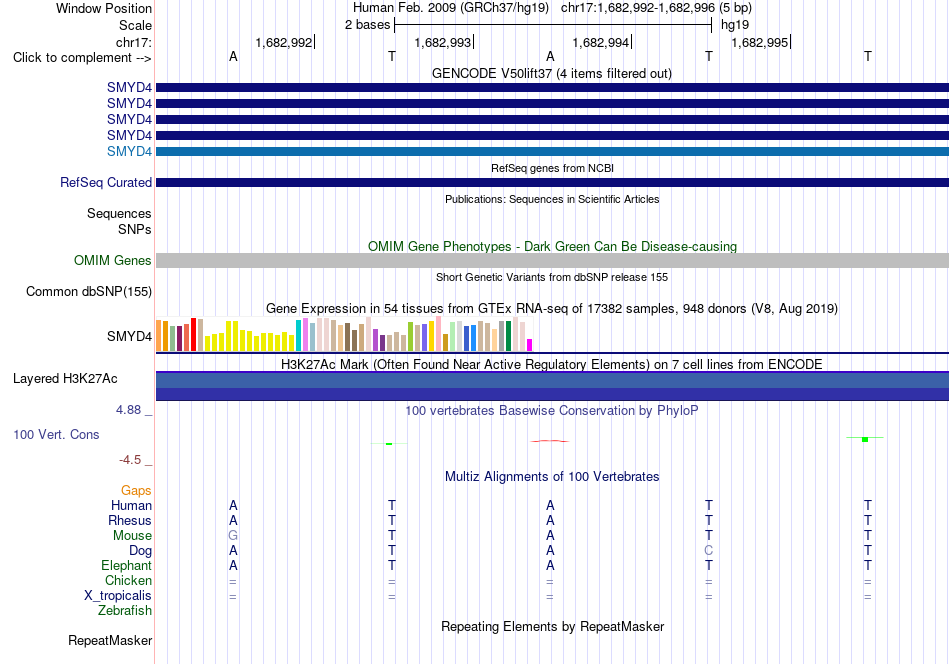
Task: Click the Chicken alignment row label
Action: pyautogui.click(x=128, y=580)
